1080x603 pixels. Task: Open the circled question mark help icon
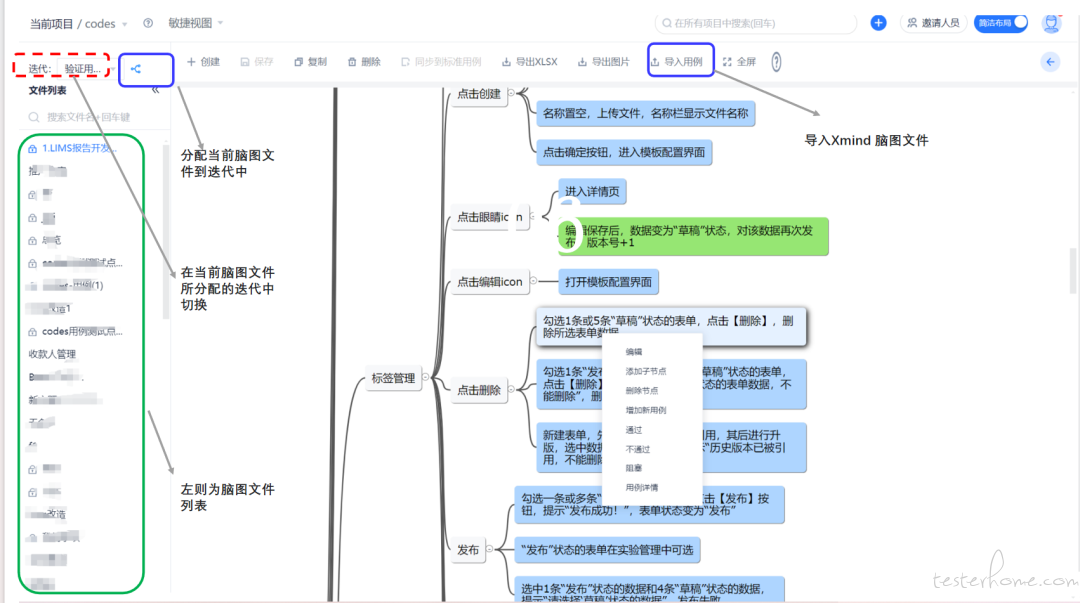point(776,62)
